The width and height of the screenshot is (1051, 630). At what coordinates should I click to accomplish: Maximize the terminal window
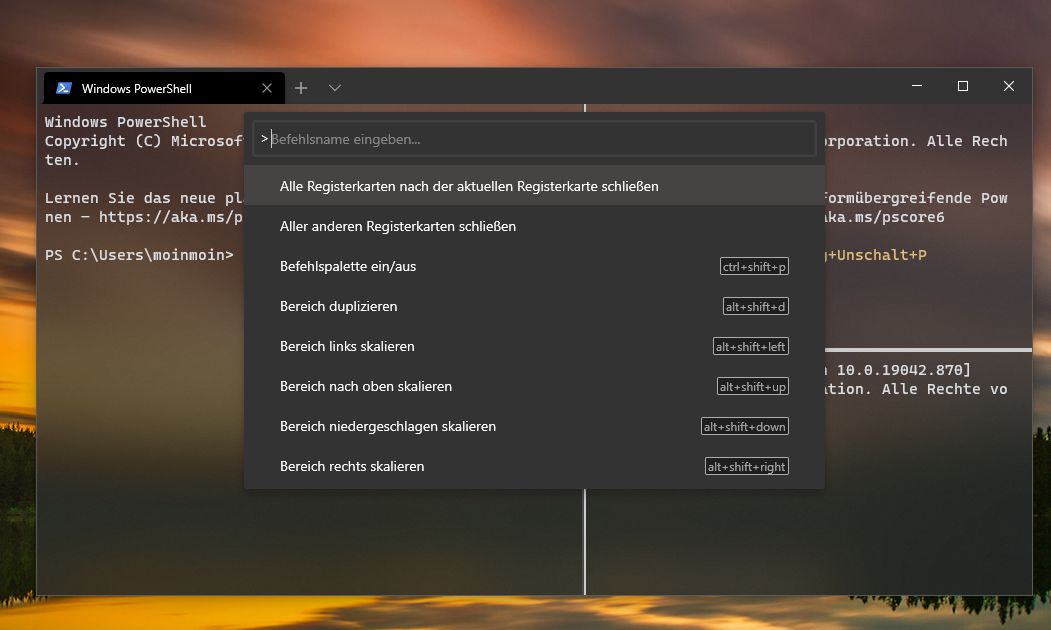[963, 86]
